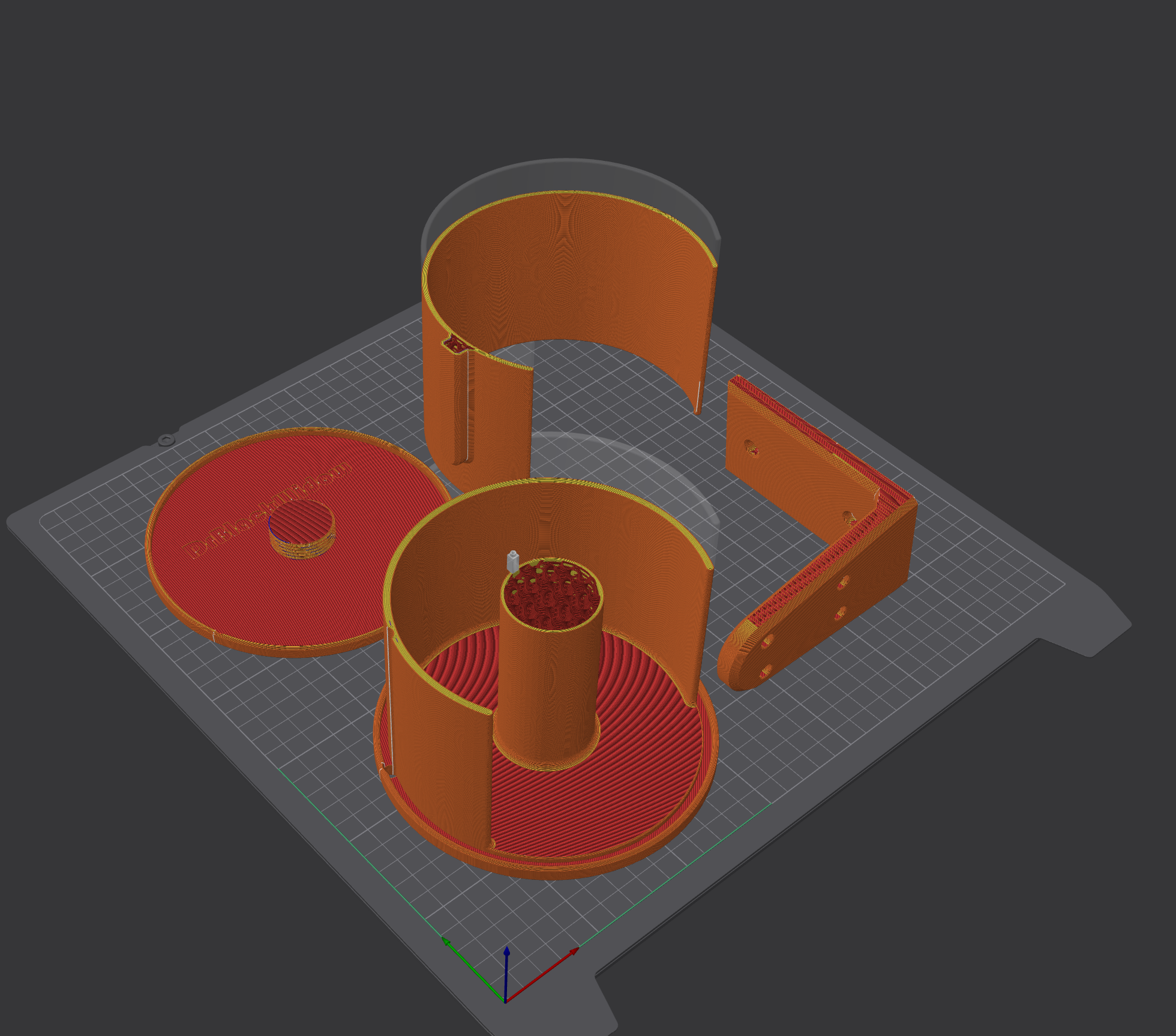Click the hex bolt hole on the bed corner
Viewport: 1176px width, 1036px height.
click(166, 441)
